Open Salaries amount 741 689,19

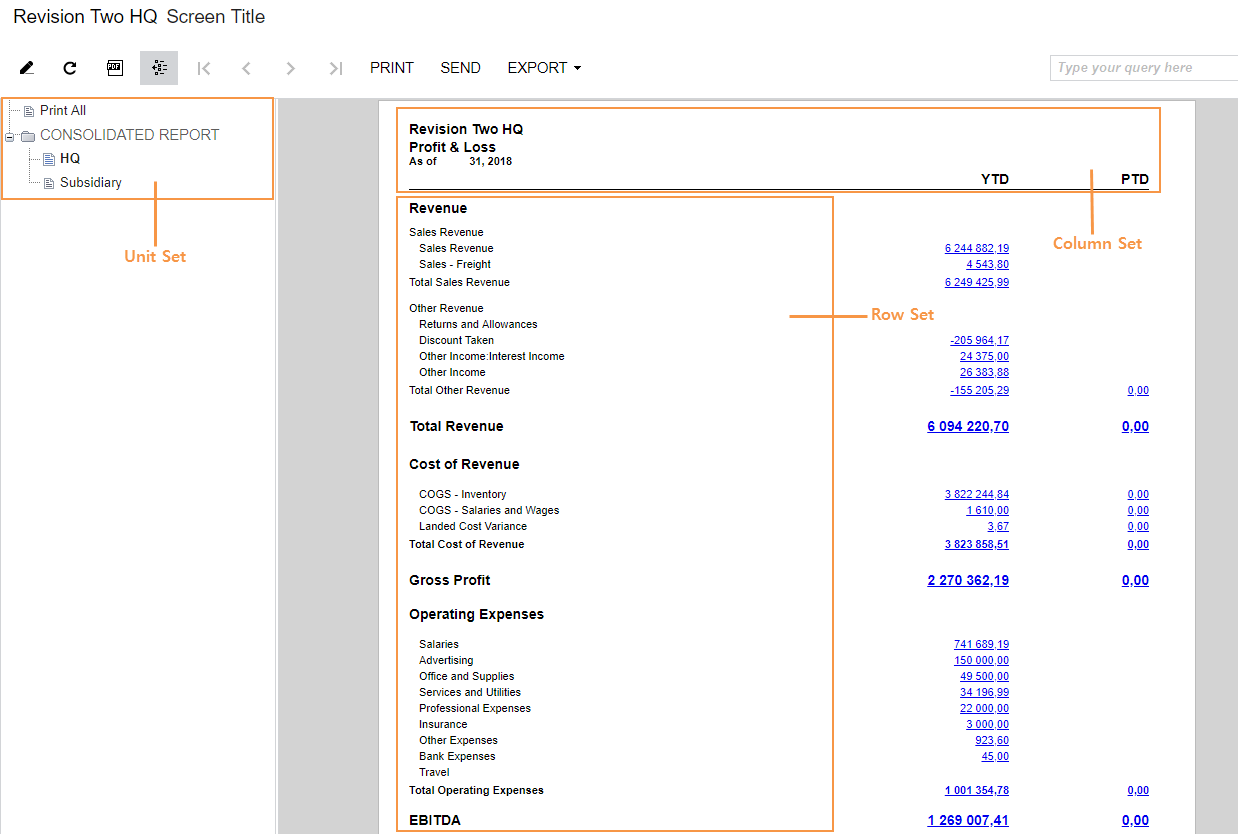coord(982,644)
